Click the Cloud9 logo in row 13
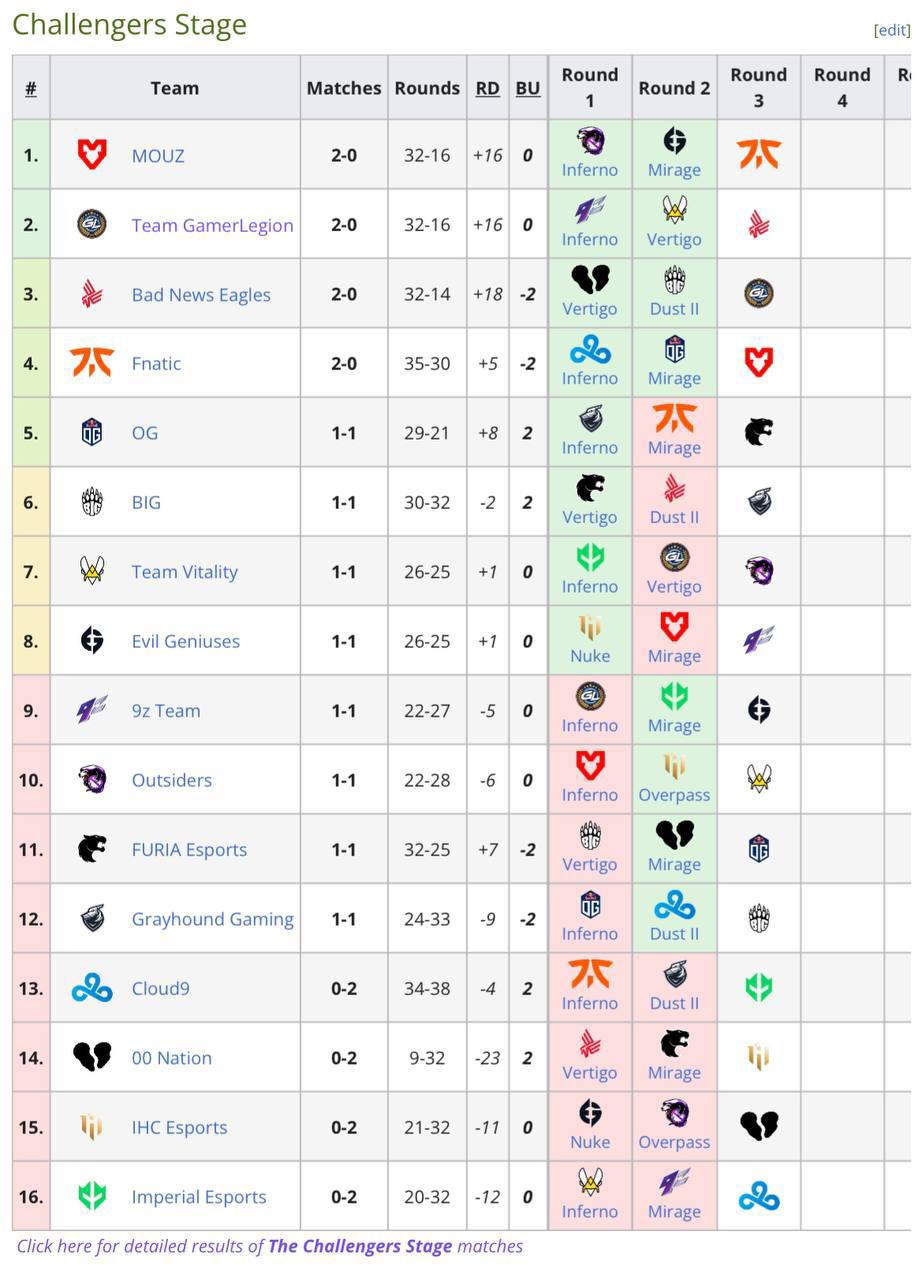 coord(92,988)
